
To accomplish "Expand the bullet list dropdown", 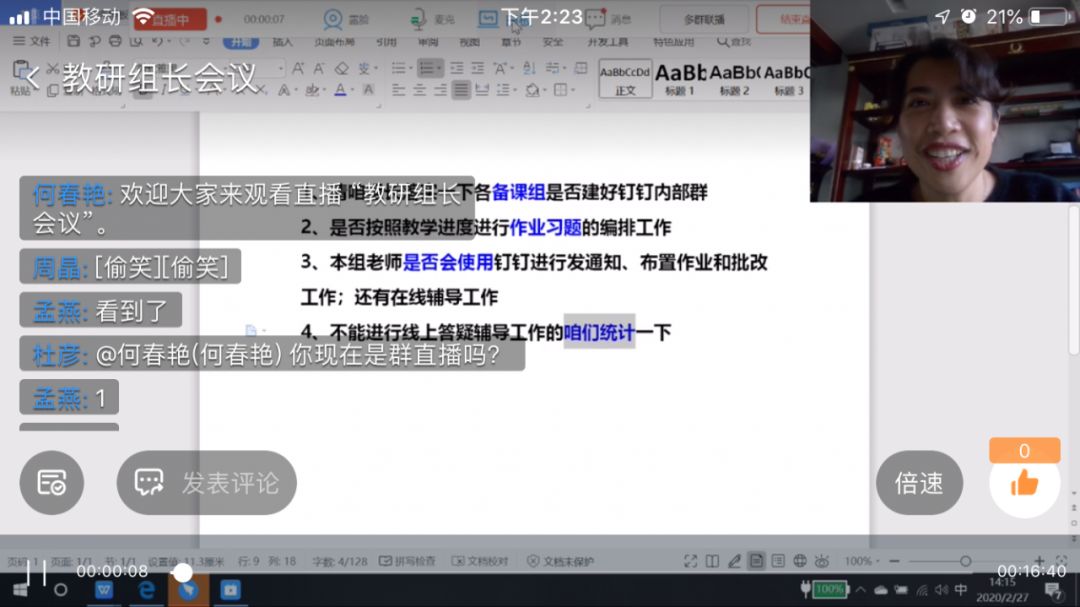I will [411, 68].
